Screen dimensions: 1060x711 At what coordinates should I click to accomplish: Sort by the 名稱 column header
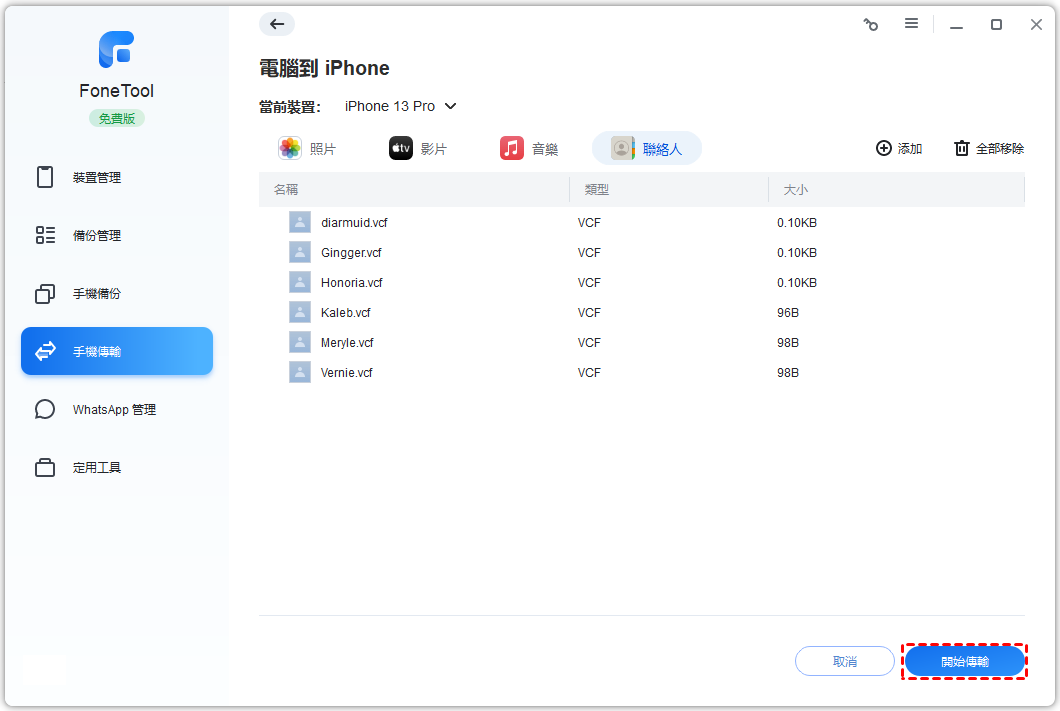tap(286, 189)
